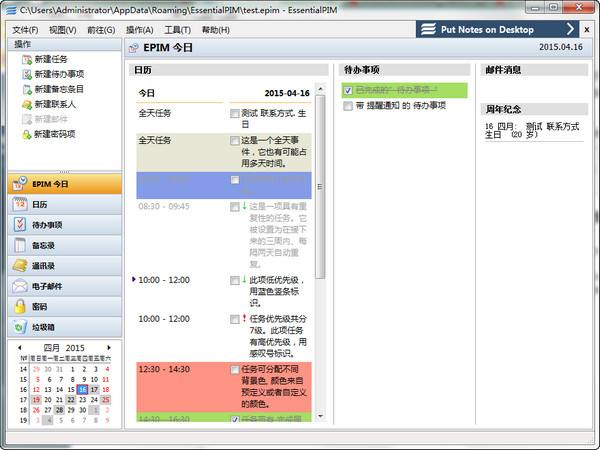Image resolution: width=600 pixels, height=450 pixels.
Task: Open the 电子邮件 mail module icon
Action: click(x=20, y=286)
